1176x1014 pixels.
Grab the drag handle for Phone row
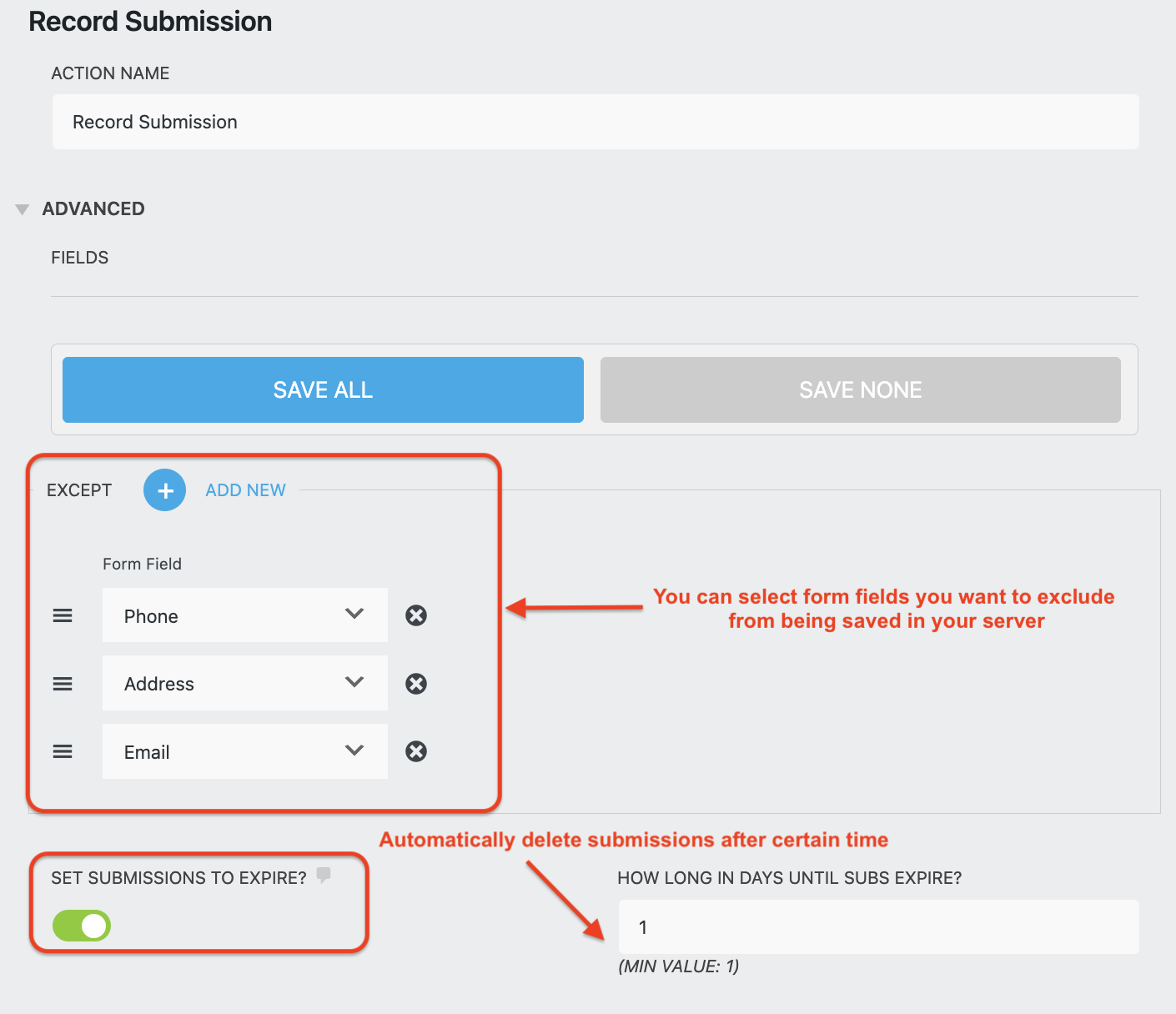63,615
